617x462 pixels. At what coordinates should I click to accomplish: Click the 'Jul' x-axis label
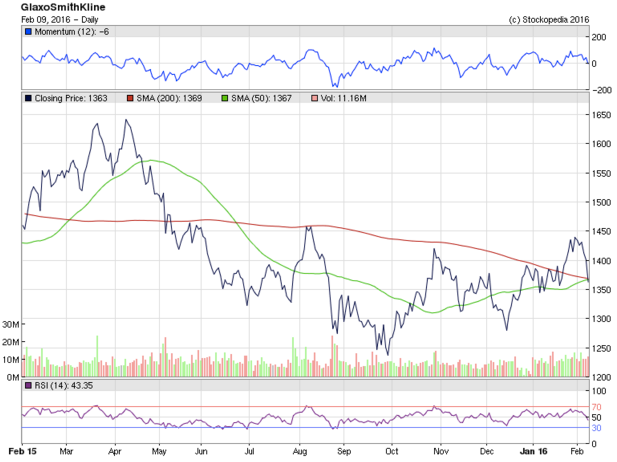coord(249,451)
